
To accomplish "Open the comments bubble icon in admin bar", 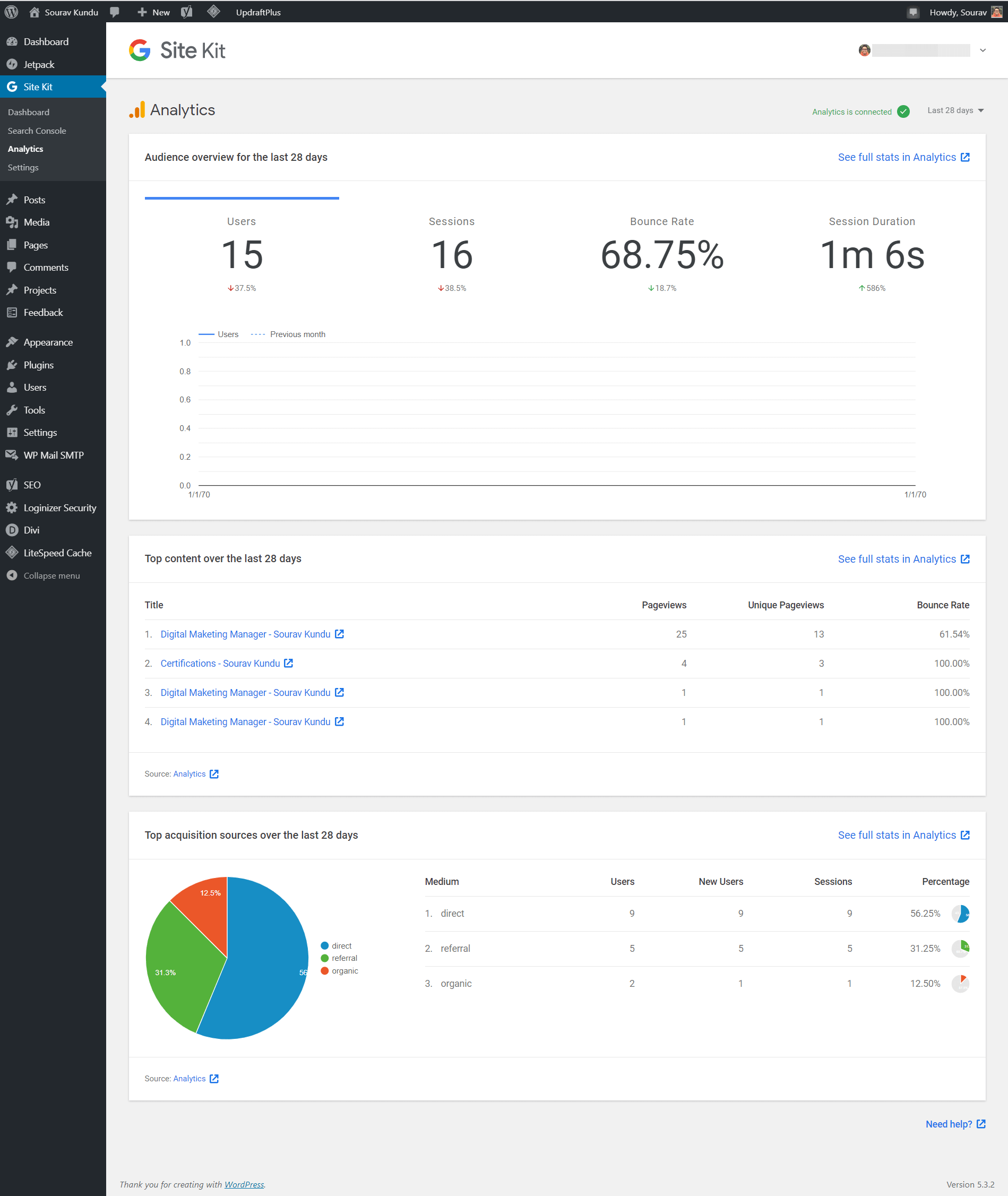I will [115, 12].
